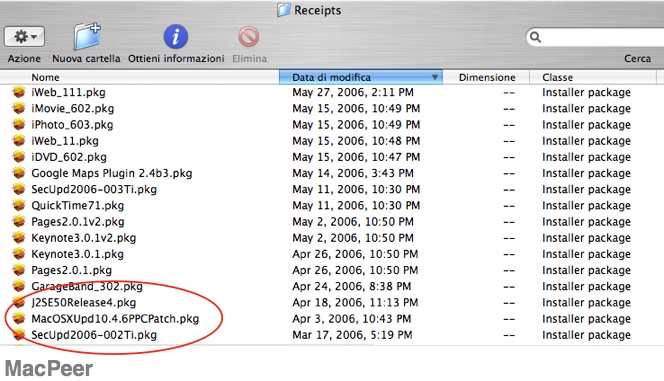Screen dimensions: 664x381
Task: Select file name SecUpd2006-002Ti.pkg
Action: (x=94, y=334)
